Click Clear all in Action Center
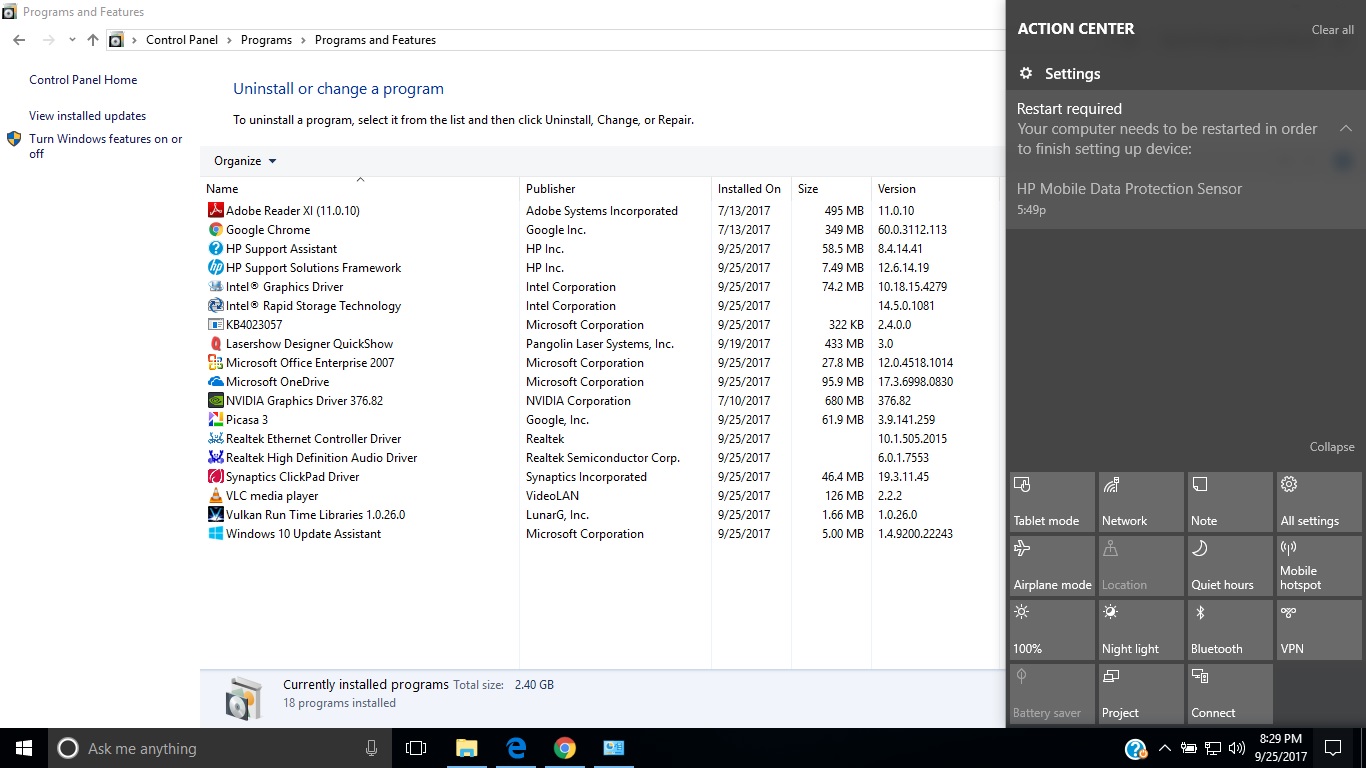 coord(1332,30)
